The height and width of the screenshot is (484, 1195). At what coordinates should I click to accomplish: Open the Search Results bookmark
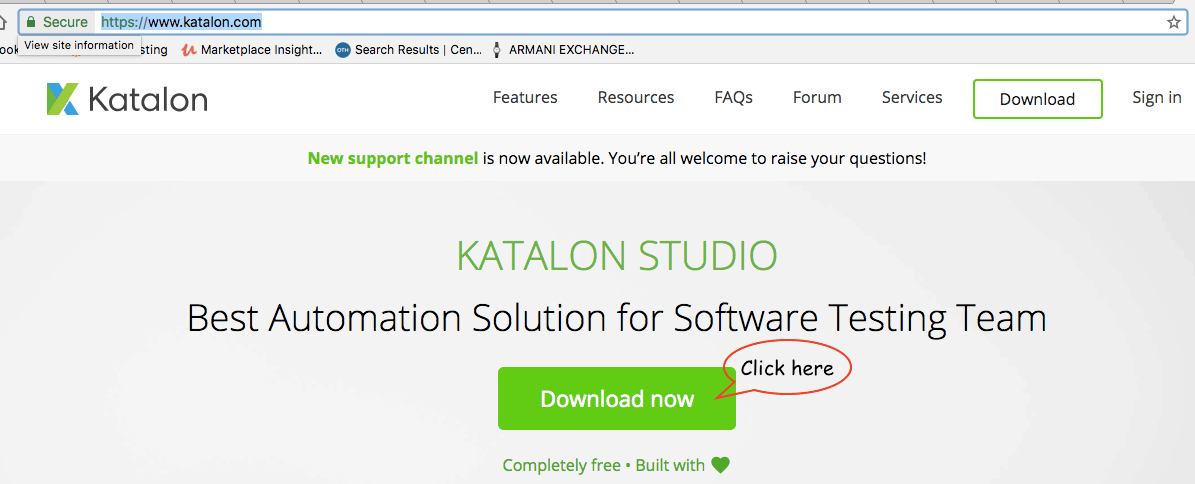(408, 50)
